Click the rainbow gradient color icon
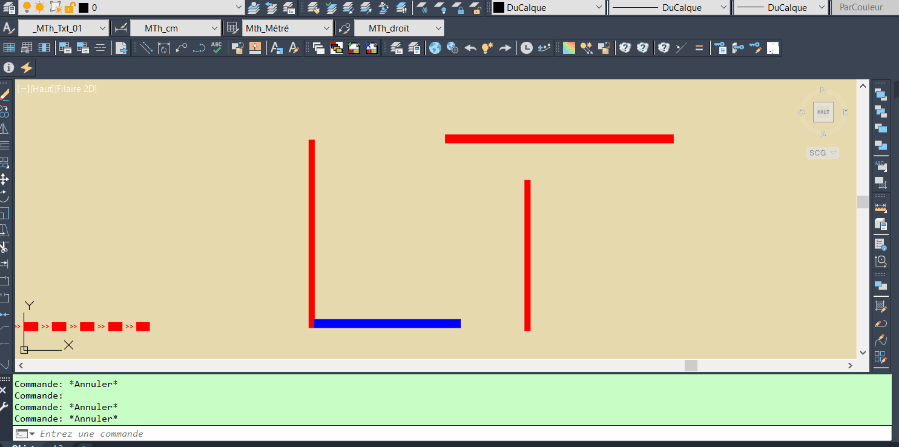Viewport: 899px width, 447px height. pyautogui.click(x=568, y=48)
